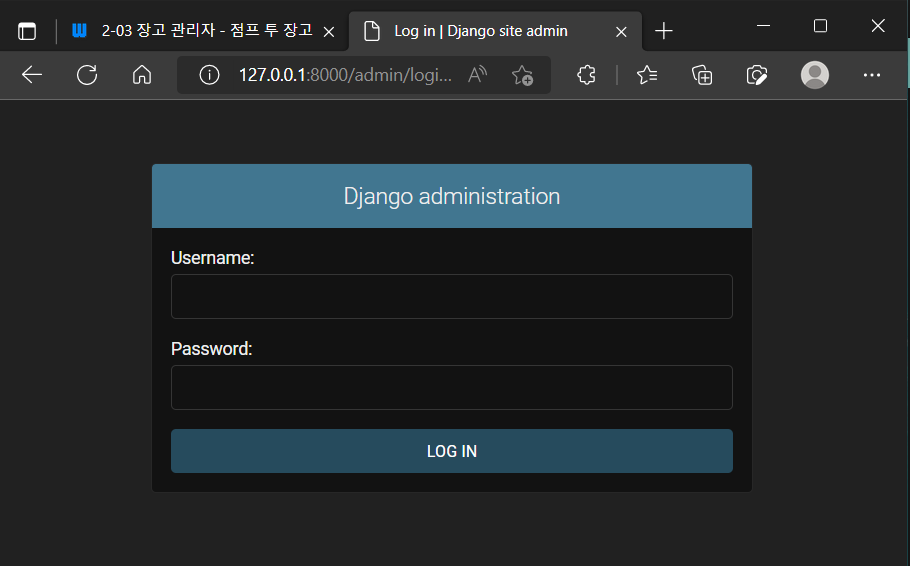Click the address bar URL 127.0.0.1:8000/admin
The width and height of the screenshot is (910, 566).
tap(345, 75)
